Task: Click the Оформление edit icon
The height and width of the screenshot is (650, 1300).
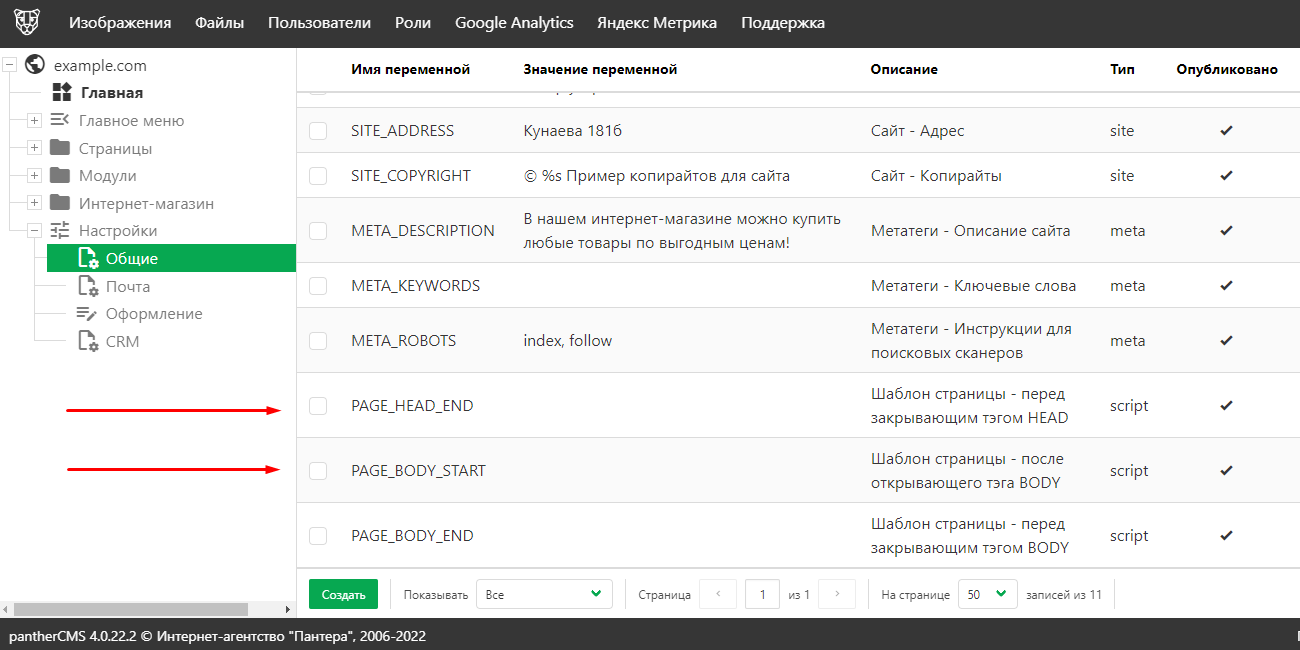Action: tap(88, 314)
